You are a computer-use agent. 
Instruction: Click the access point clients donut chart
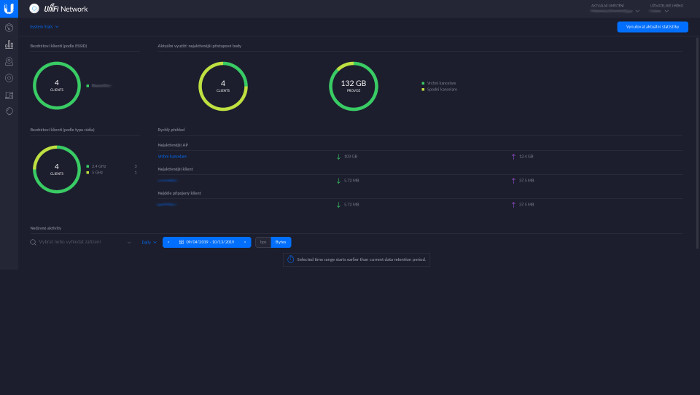pyautogui.click(x=223, y=87)
